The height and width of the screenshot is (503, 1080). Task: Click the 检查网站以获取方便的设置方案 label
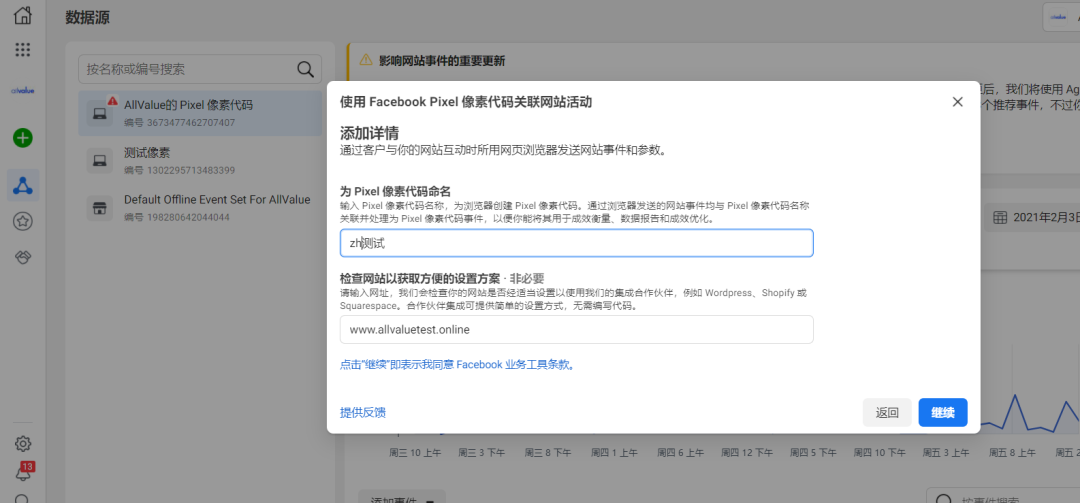[x=420, y=278]
